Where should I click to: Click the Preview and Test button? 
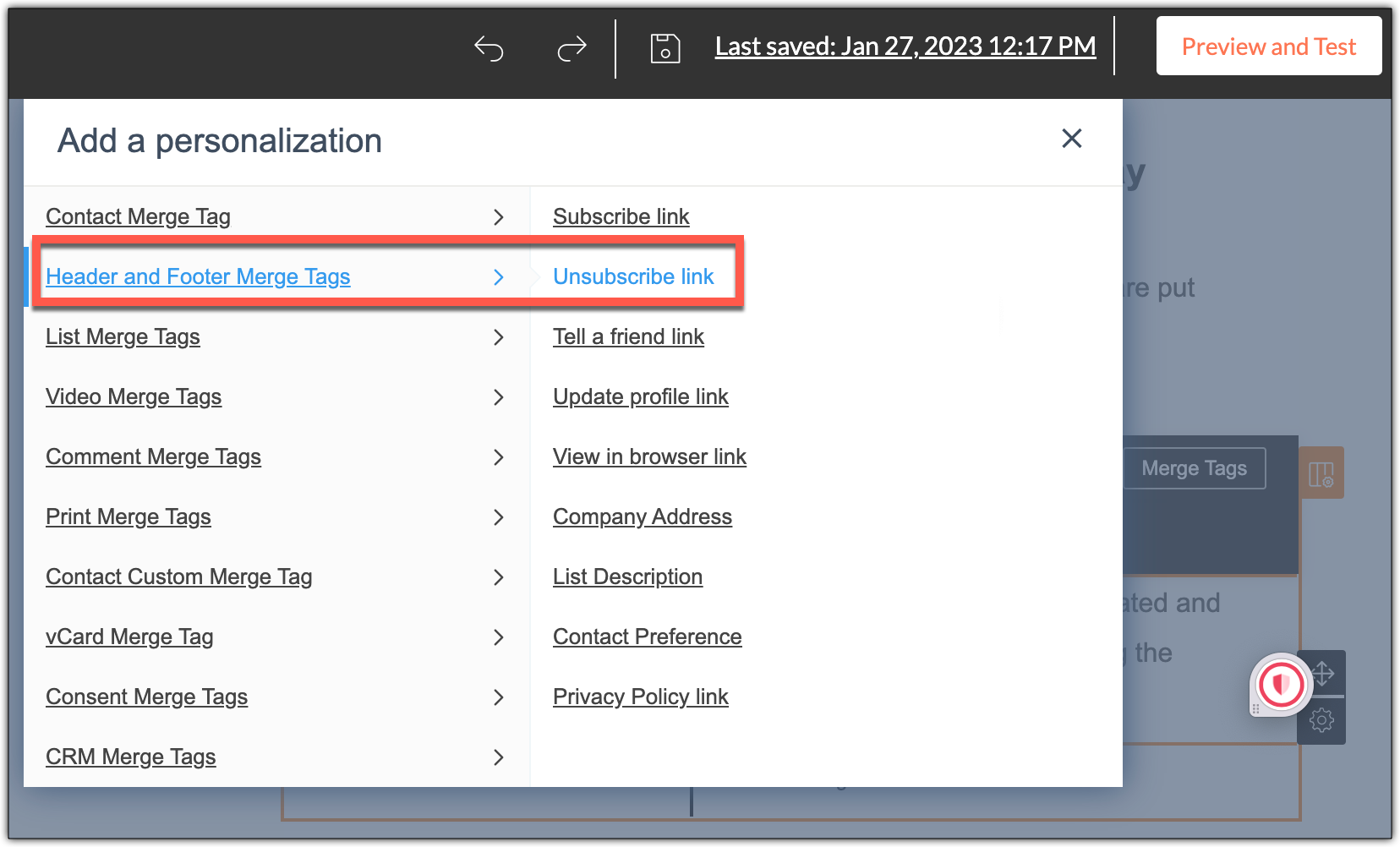click(1269, 46)
